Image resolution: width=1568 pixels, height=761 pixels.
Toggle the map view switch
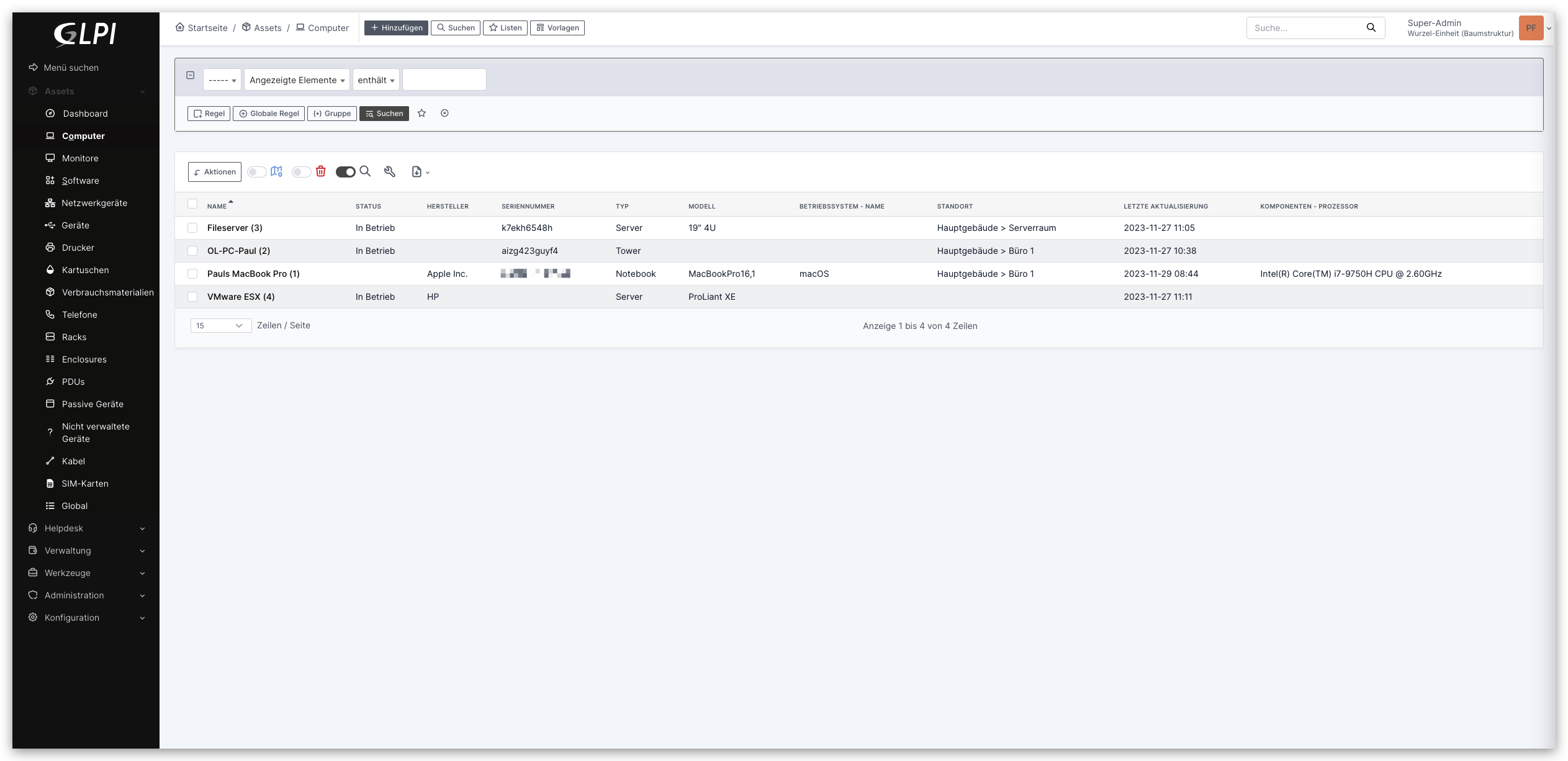click(256, 172)
